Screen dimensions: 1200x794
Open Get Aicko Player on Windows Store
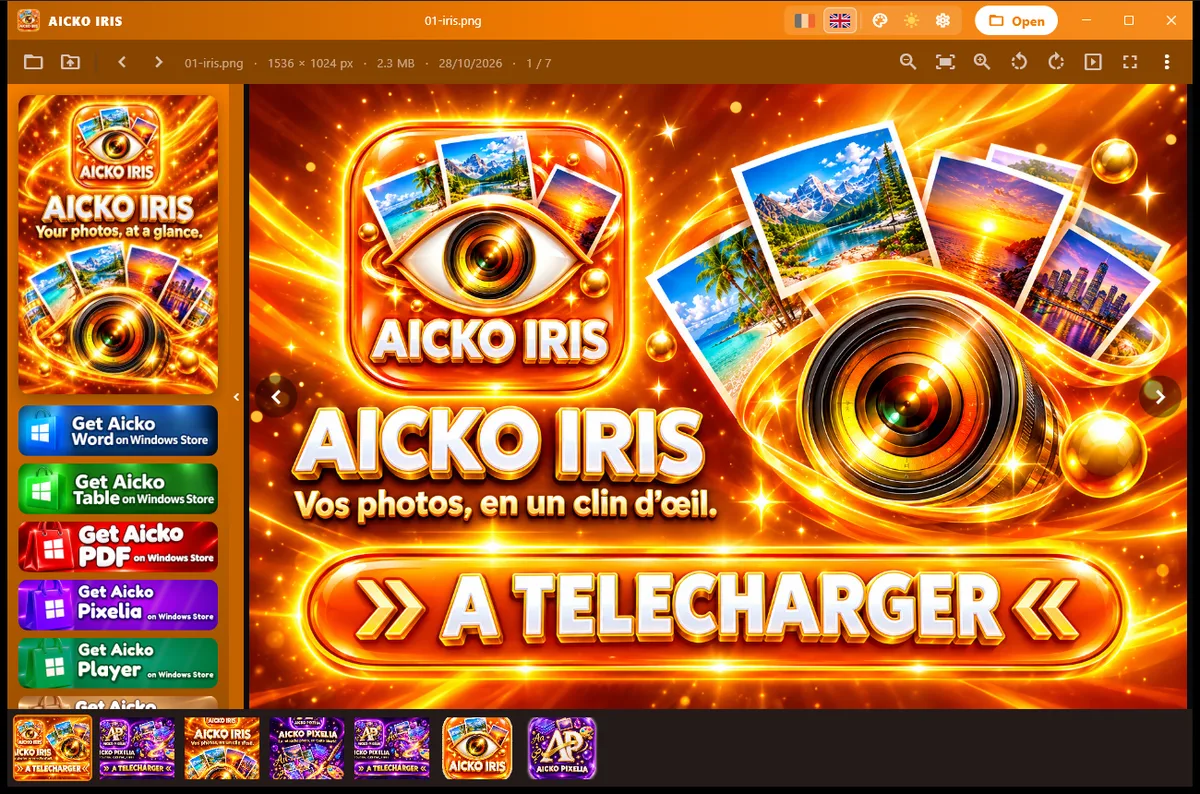coord(118,663)
